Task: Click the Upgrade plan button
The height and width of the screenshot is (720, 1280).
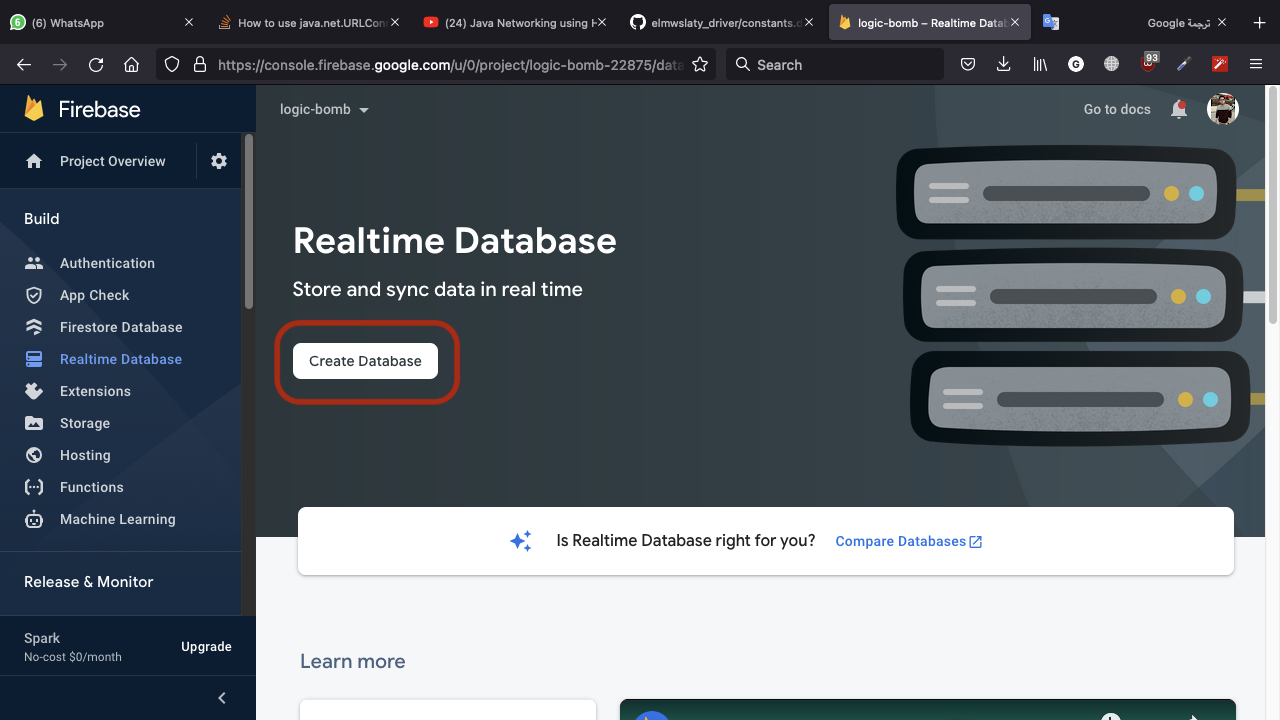Action: point(206,647)
